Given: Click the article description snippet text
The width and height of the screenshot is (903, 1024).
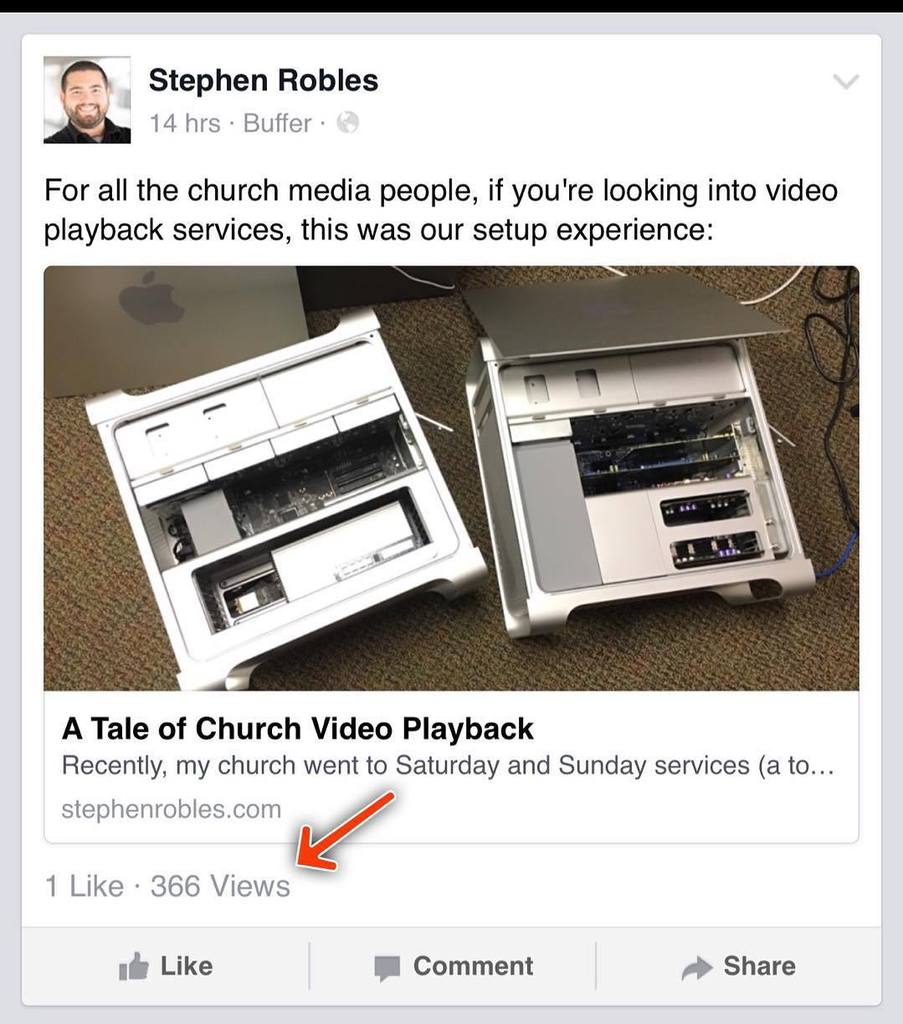Looking at the screenshot, I should [x=448, y=765].
